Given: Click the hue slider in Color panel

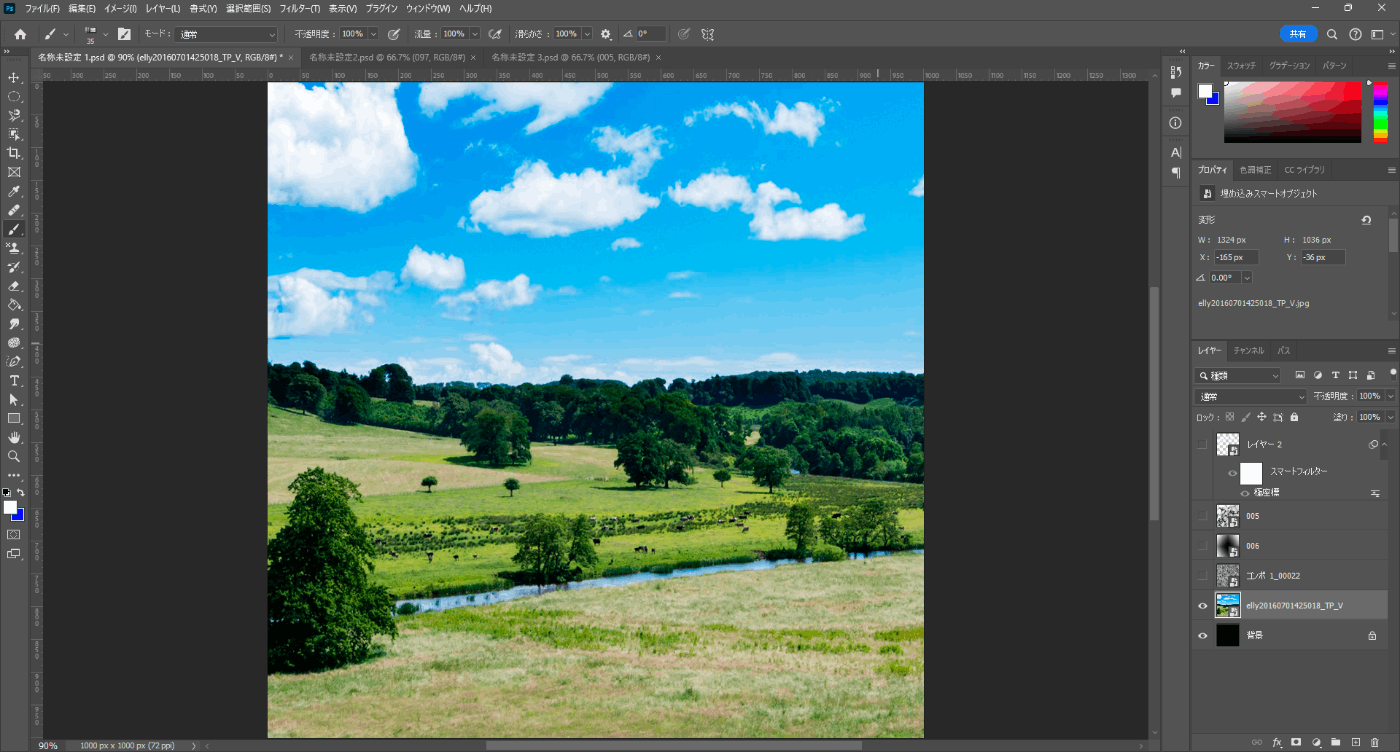Looking at the screenshot, I should [x=1380, y=112].
